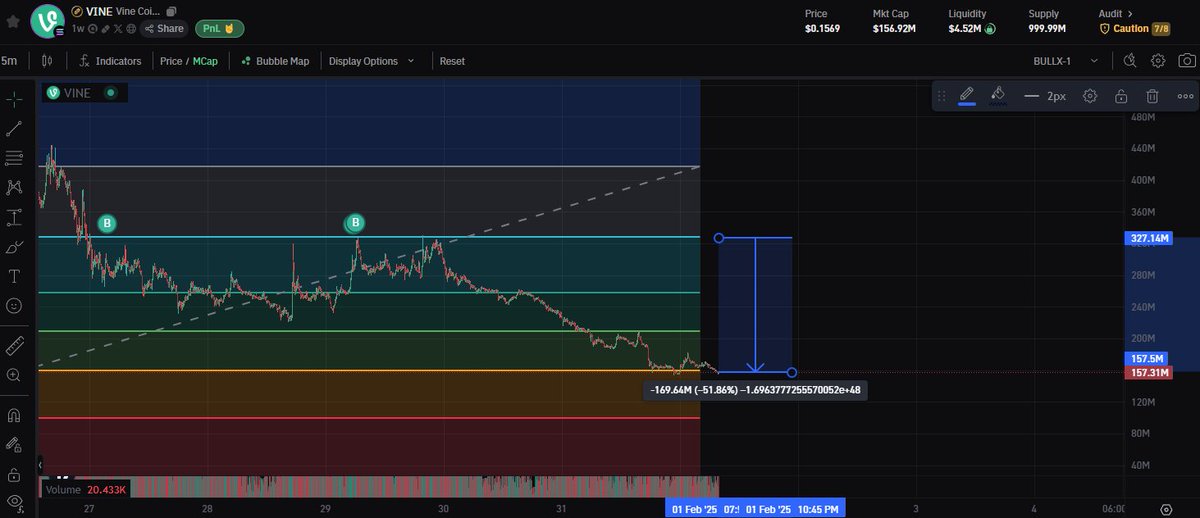This screenshot has height=518, width=1200.
Task: Open the Bubble Map
Action: tap(275, 61)
